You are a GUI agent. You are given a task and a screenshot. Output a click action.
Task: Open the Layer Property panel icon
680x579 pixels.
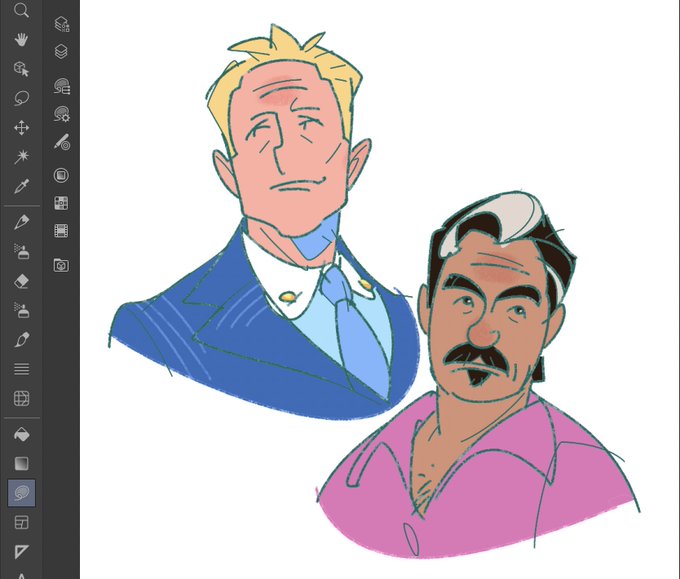[x=62, y=24]
